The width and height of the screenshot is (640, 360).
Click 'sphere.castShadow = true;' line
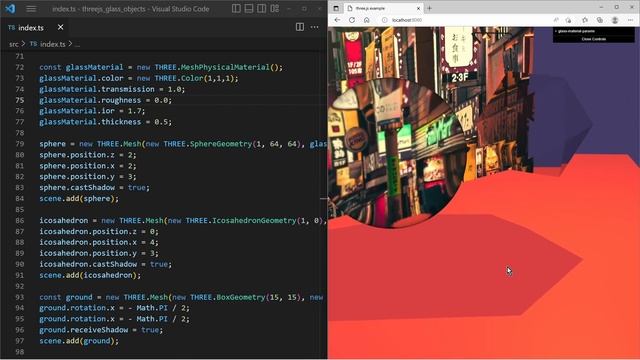(x=94, y=187)
